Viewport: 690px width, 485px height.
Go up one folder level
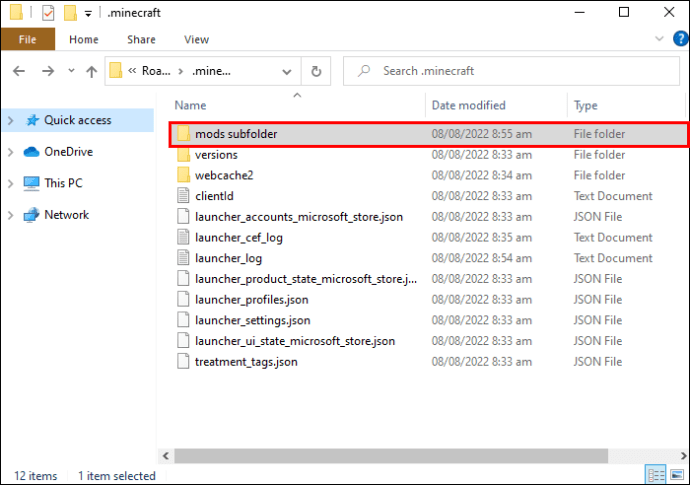point(92,71)
